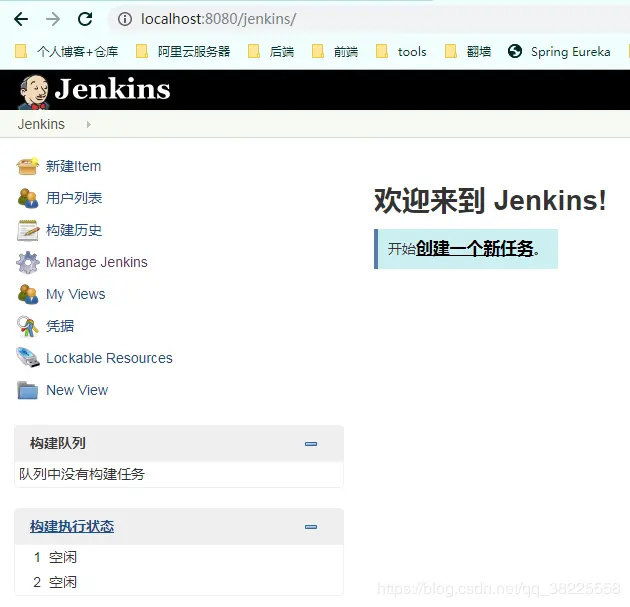This screenshot has height=607, width=630.
Task: Click the 创建一个新任务 link
Action: click(475, 249)
